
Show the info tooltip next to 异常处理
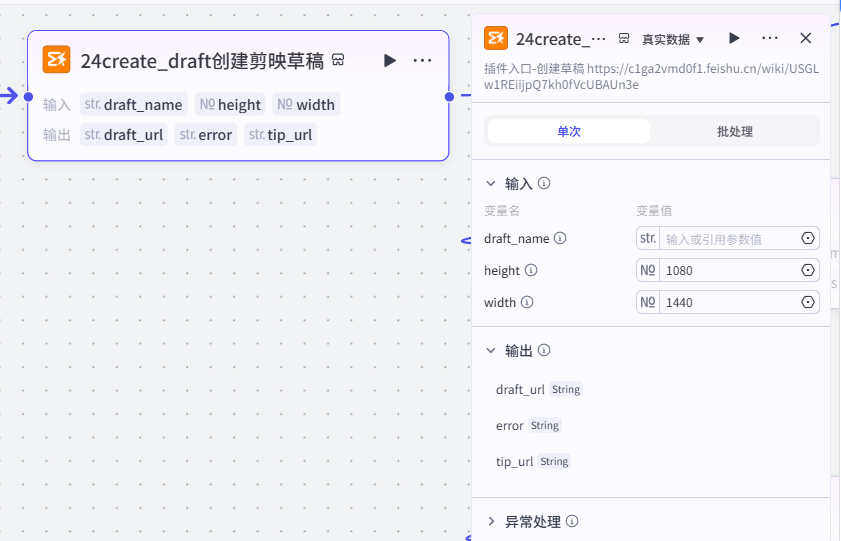point(572,521)
